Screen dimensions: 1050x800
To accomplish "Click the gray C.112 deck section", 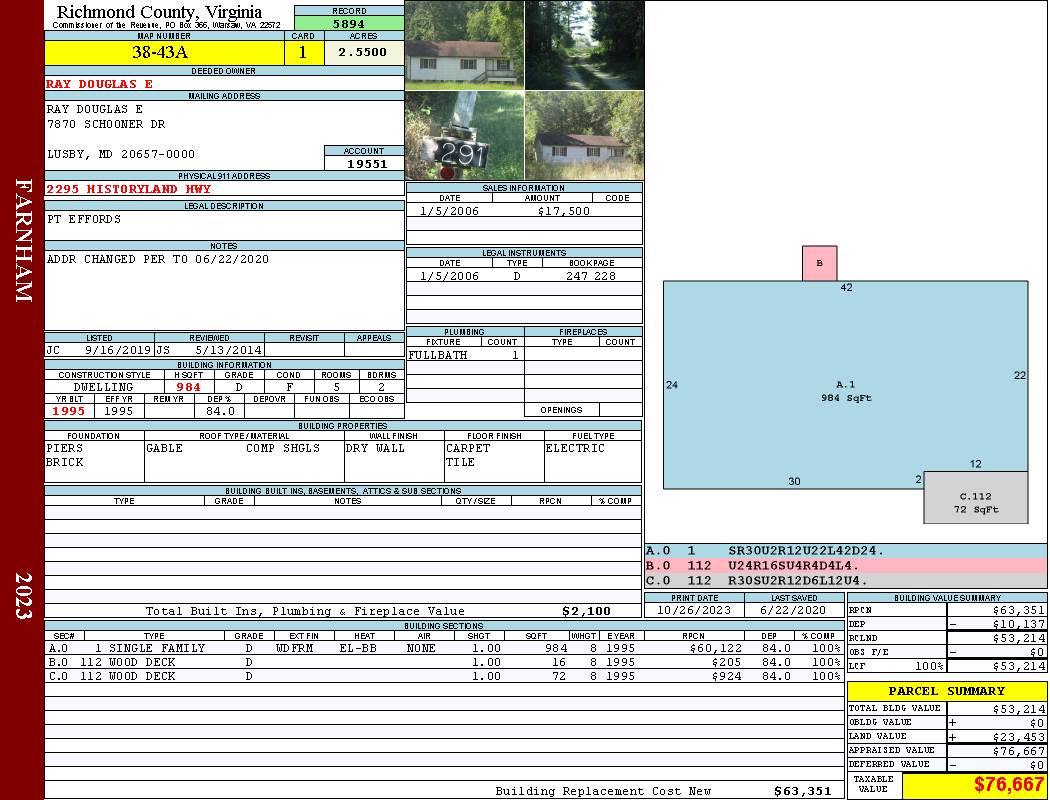I will pyautogui.click(x=975, y=502).
